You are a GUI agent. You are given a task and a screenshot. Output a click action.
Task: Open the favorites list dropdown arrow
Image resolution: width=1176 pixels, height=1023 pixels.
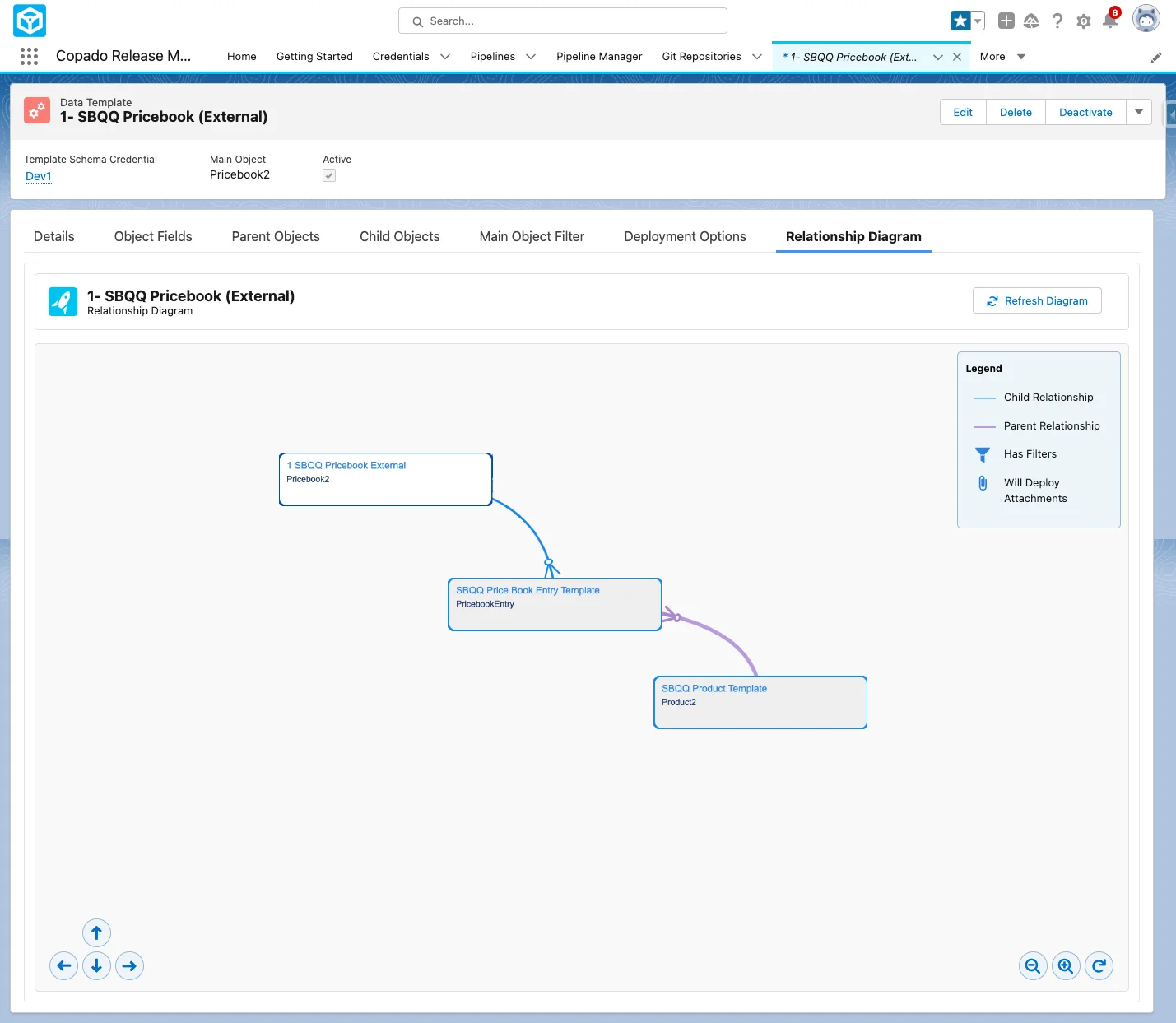pyautogui.click(x=976, y=21)
